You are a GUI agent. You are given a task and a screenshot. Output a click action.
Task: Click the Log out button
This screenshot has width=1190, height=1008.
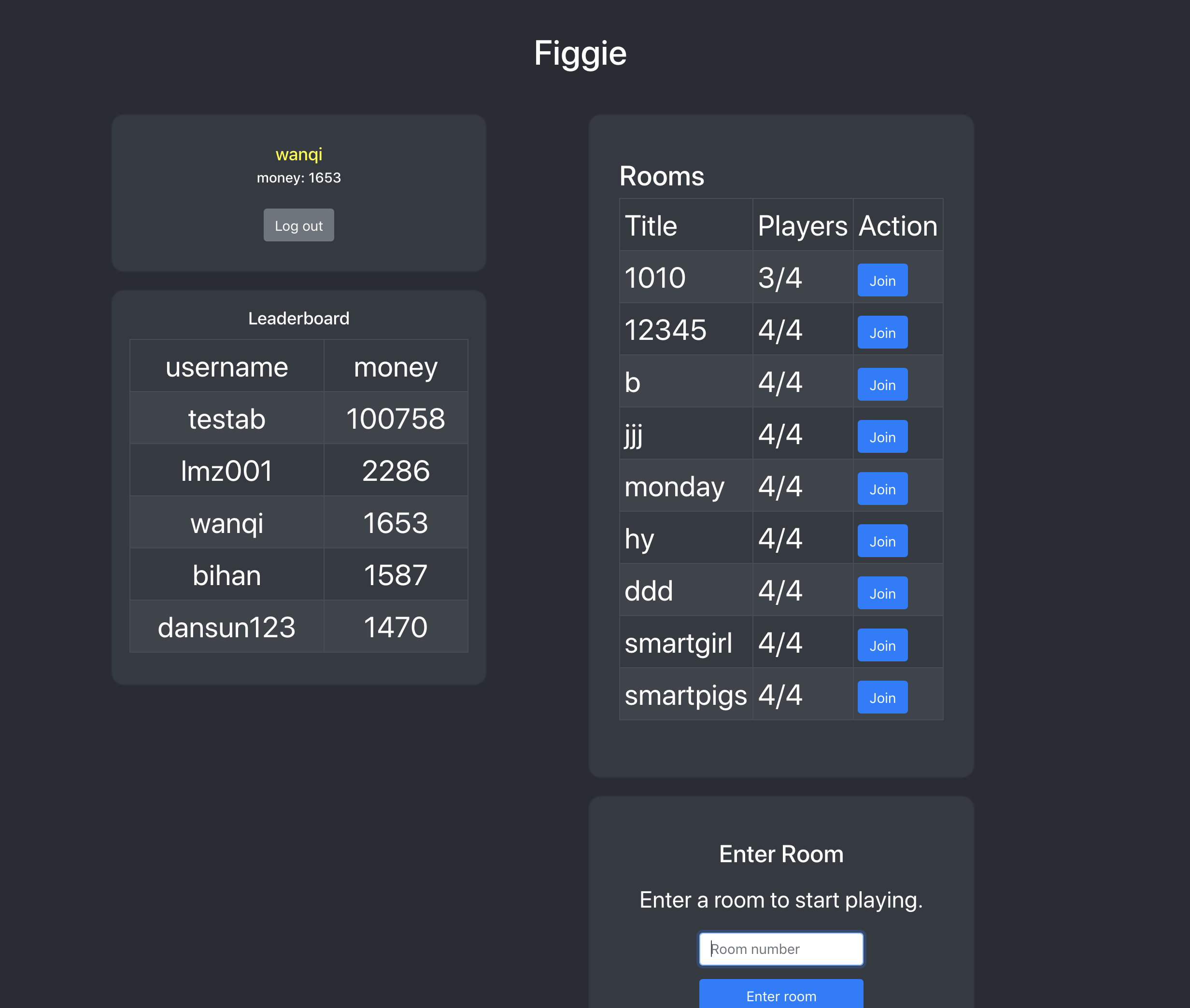298,225
